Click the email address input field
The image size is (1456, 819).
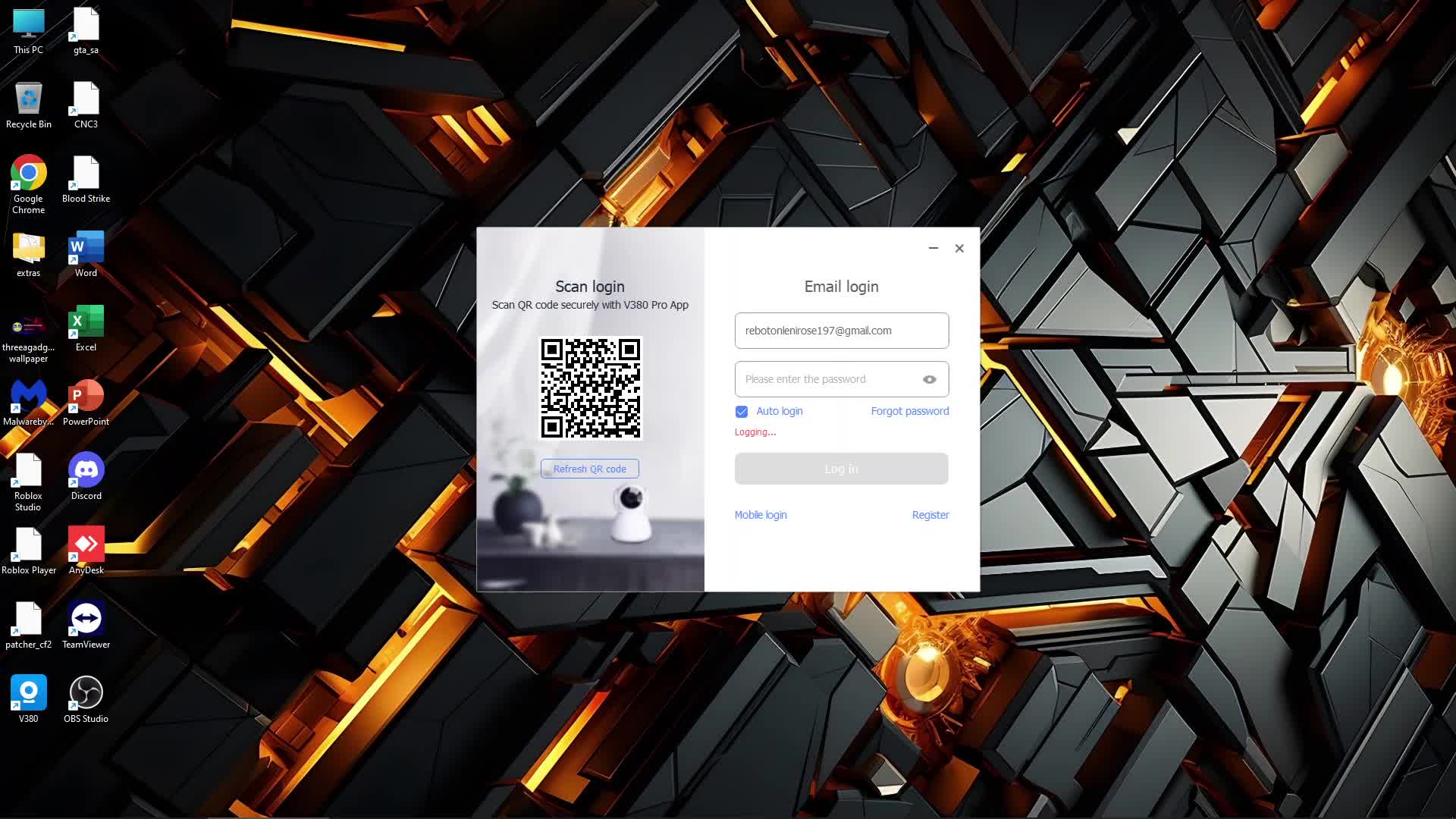pos(841,331)
